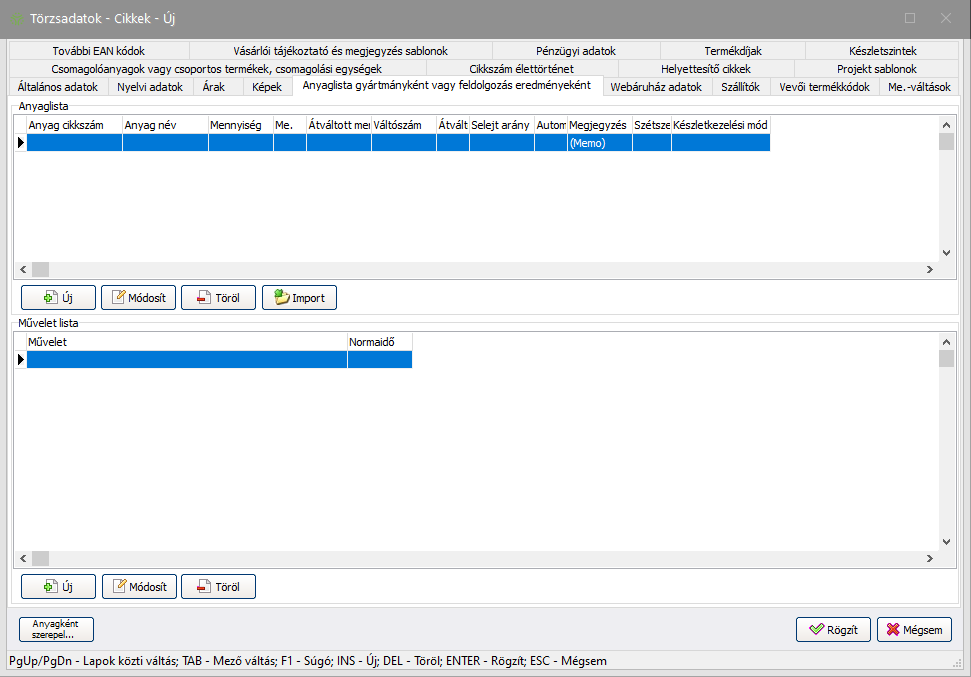This screenshot has width=971, height=677.
Task: Switch to Általános adatok tab
Action: click(x=58, y=87)
